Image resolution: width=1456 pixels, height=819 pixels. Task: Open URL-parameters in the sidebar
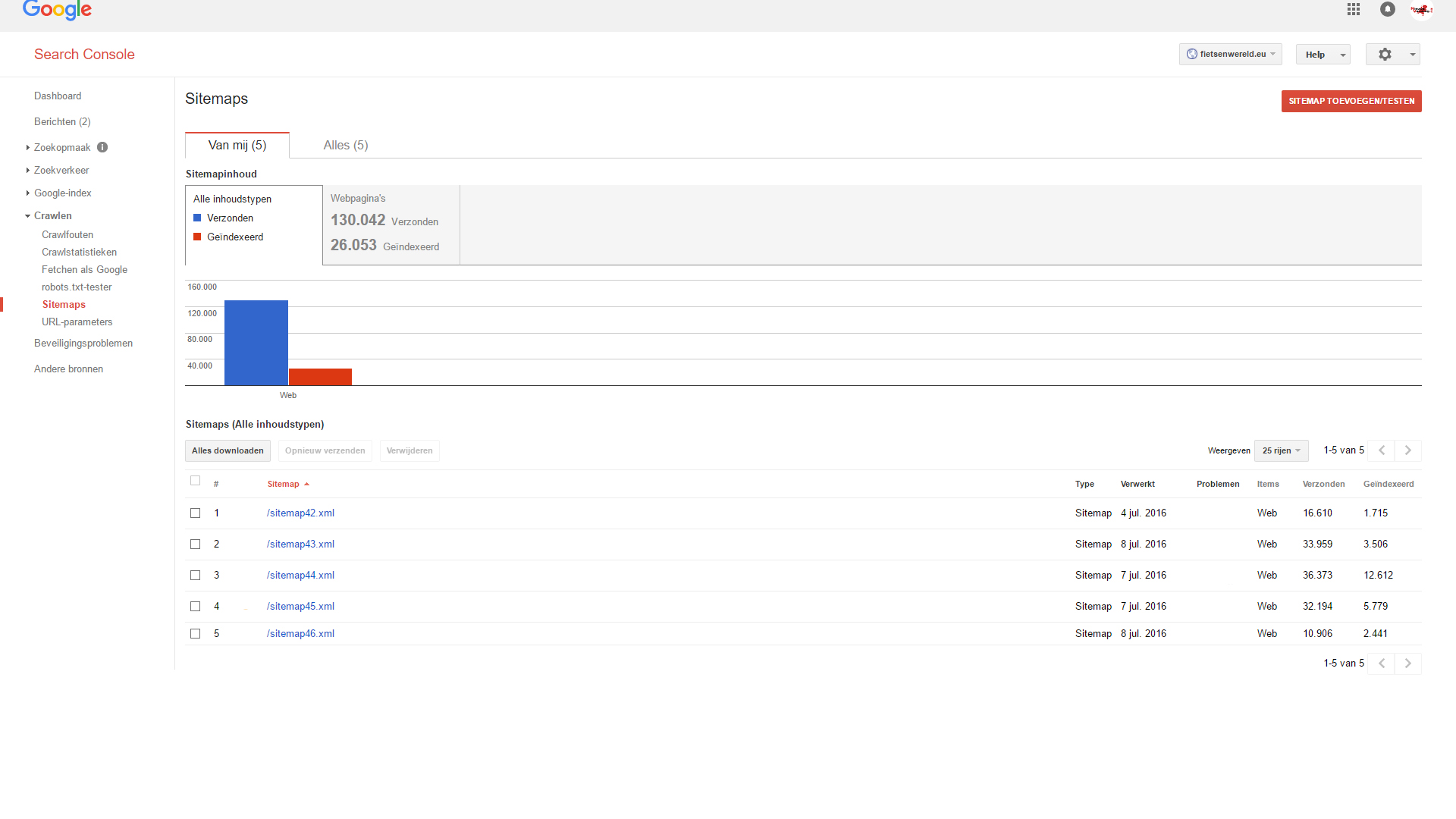[77, 322]
